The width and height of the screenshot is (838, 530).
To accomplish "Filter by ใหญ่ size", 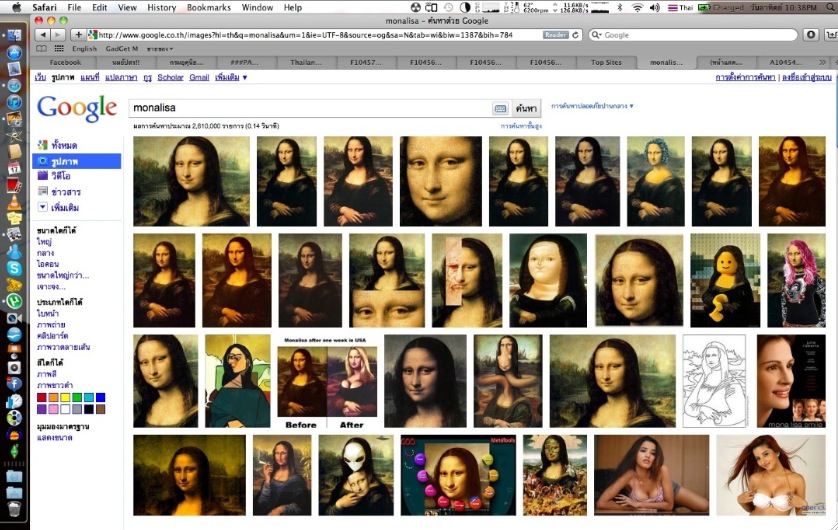I will click(44, 242).
